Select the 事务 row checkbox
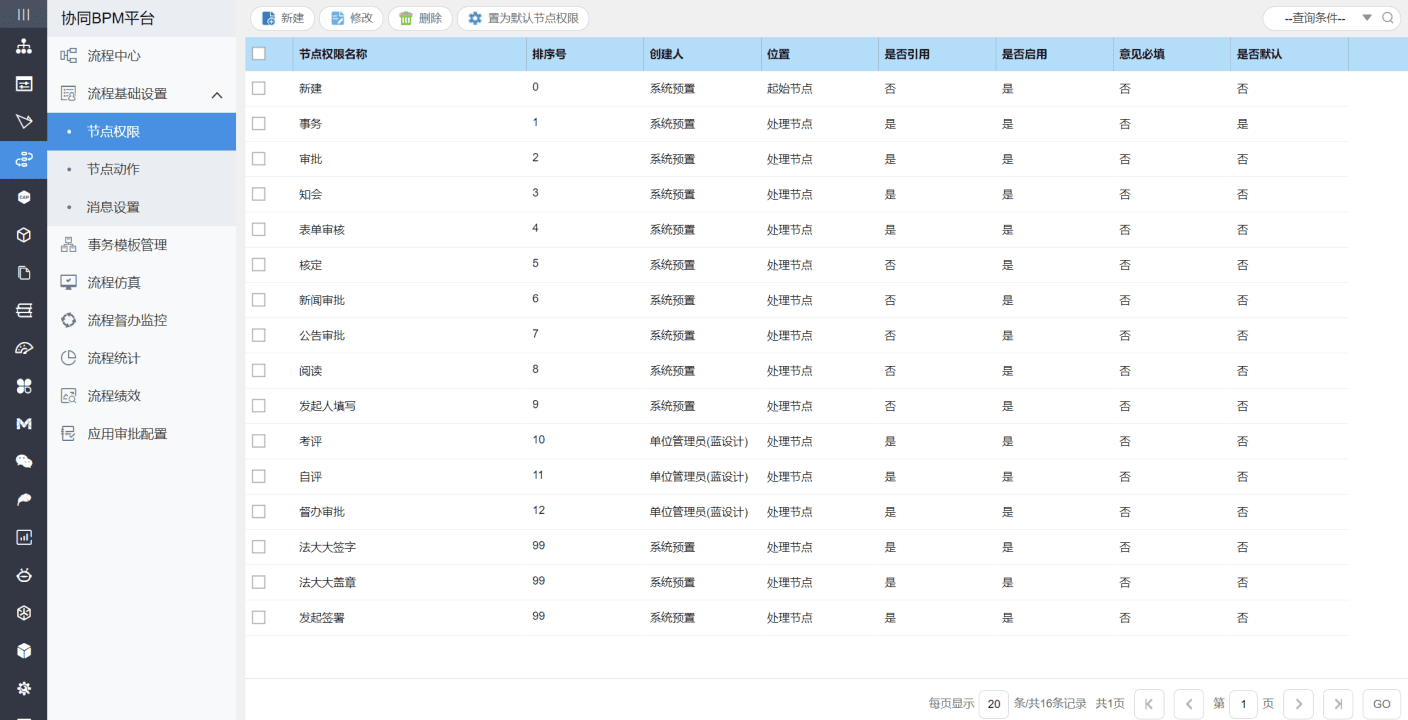This screenshot has height=720, width=1408. (x=259, y=123)
